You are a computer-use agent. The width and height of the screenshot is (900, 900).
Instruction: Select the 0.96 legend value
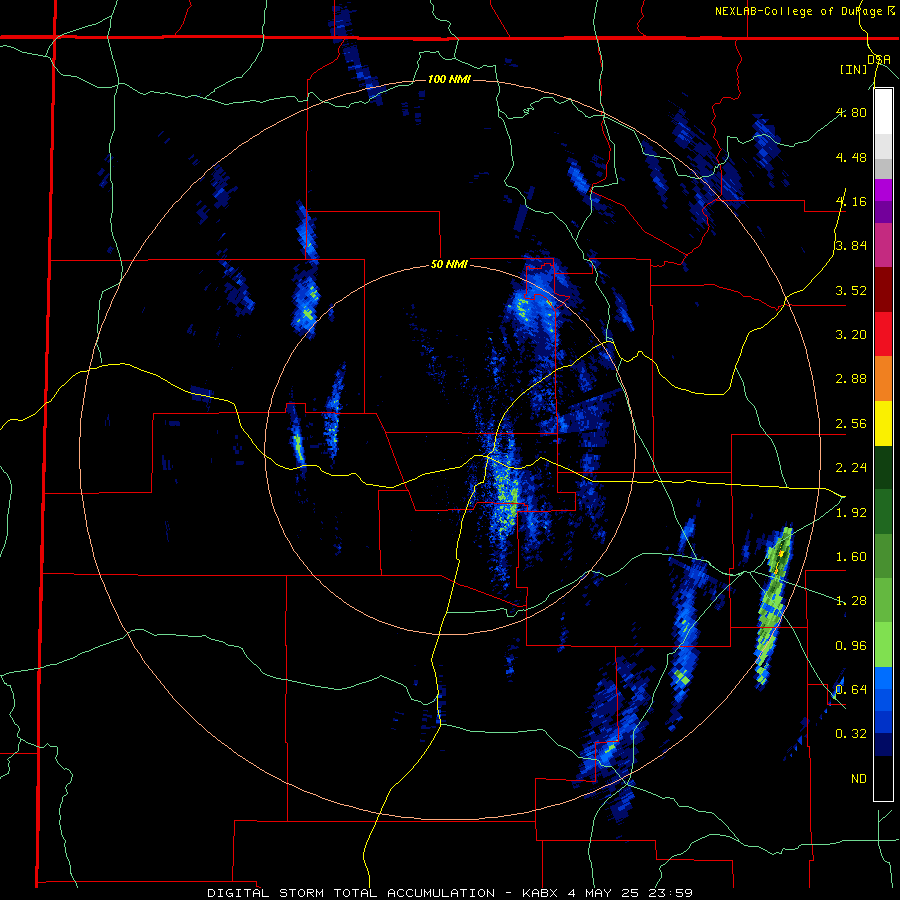[x=851, y=646]
